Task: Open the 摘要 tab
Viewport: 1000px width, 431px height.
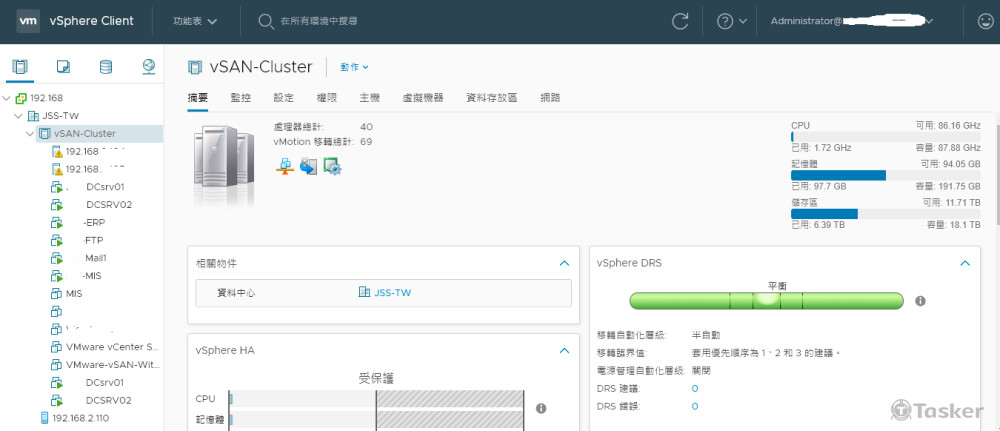Action: click(x=198, y=98)
